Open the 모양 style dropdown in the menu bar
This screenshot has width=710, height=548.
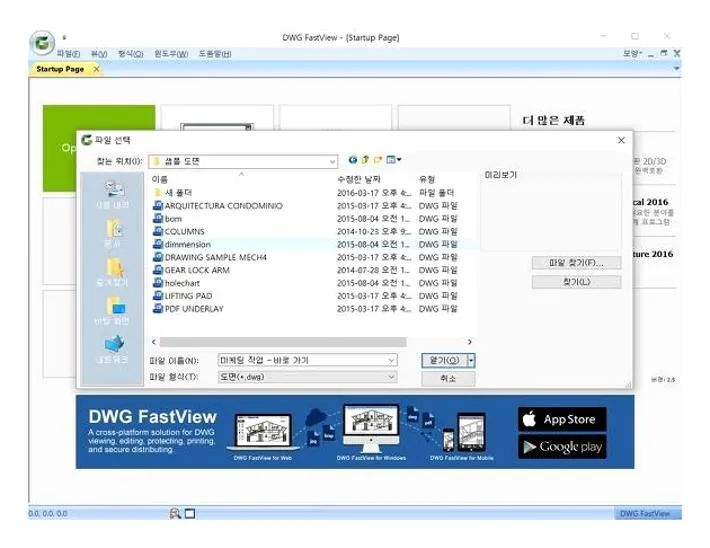633,53
